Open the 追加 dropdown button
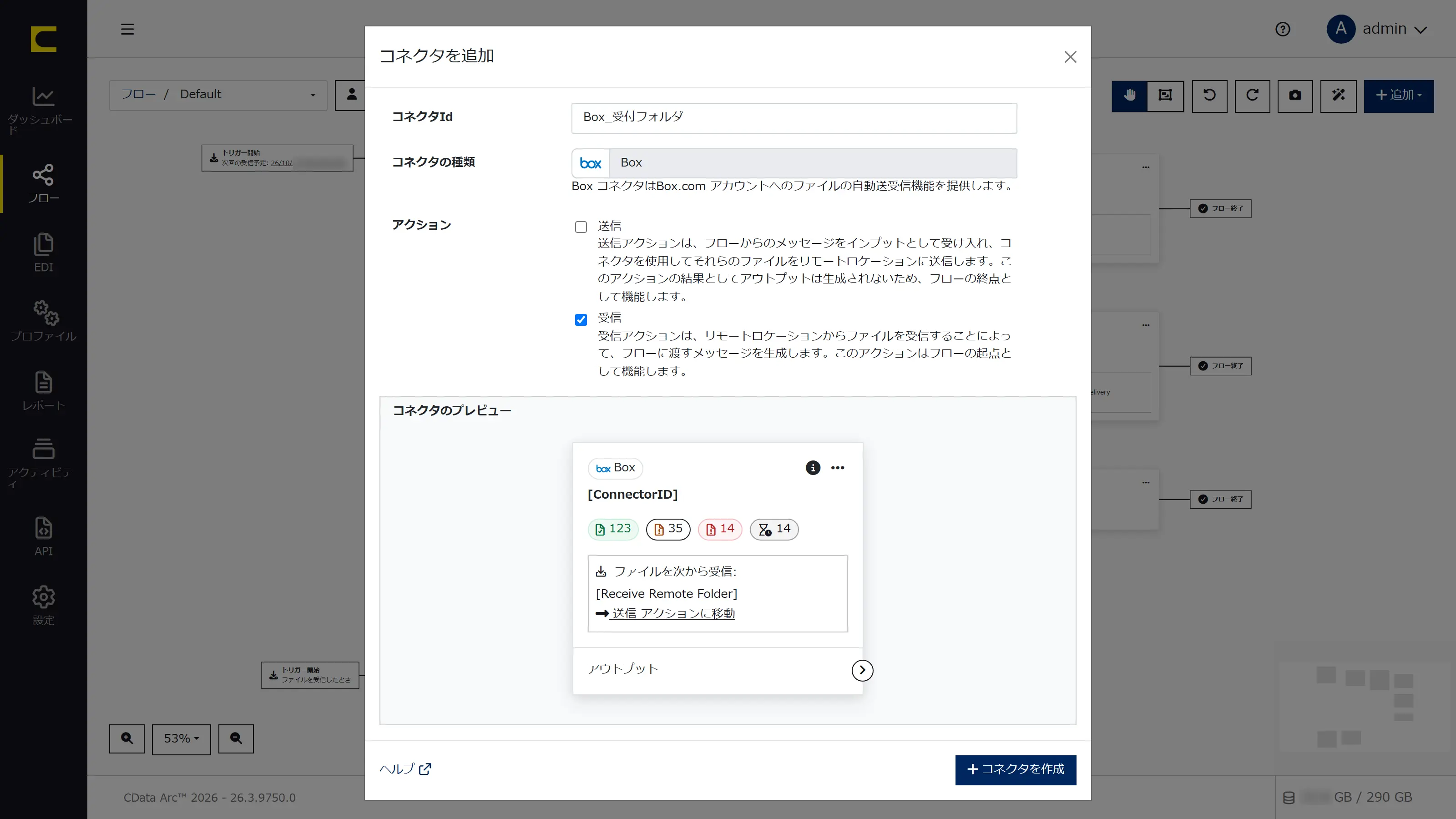The width and height of the screenshot is (1456, 819). (1398, 96)
